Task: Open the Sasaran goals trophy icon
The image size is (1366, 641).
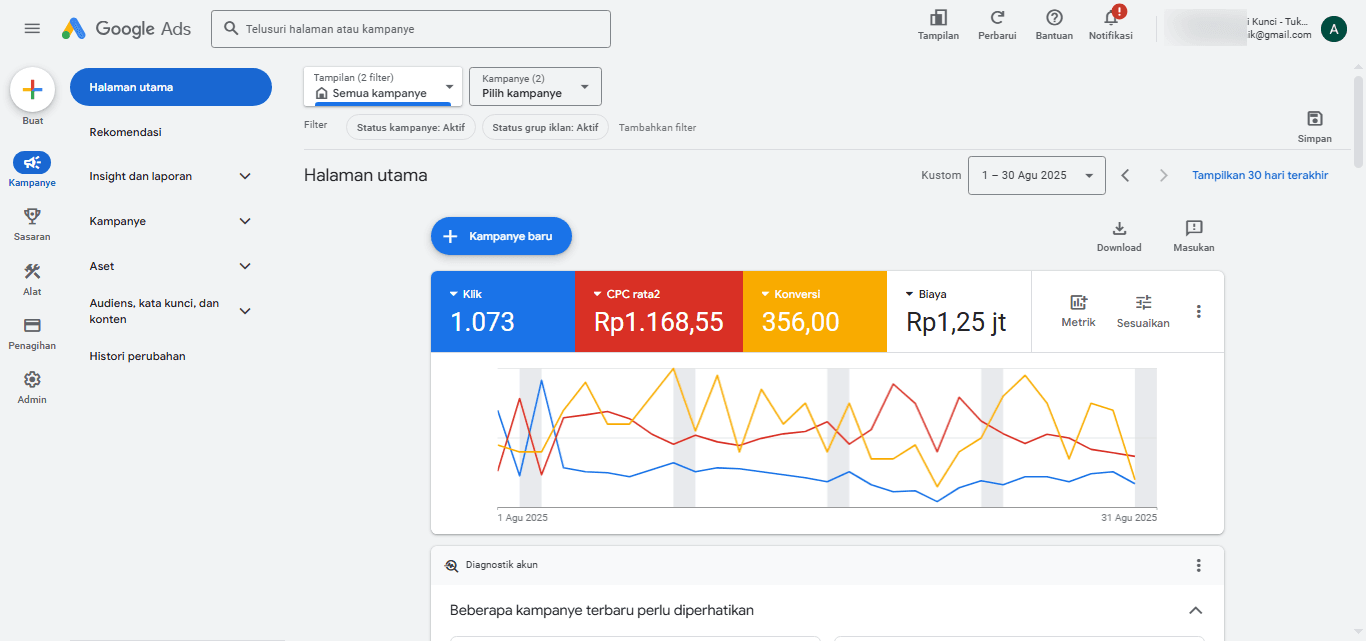Action: tap(32, 216)
